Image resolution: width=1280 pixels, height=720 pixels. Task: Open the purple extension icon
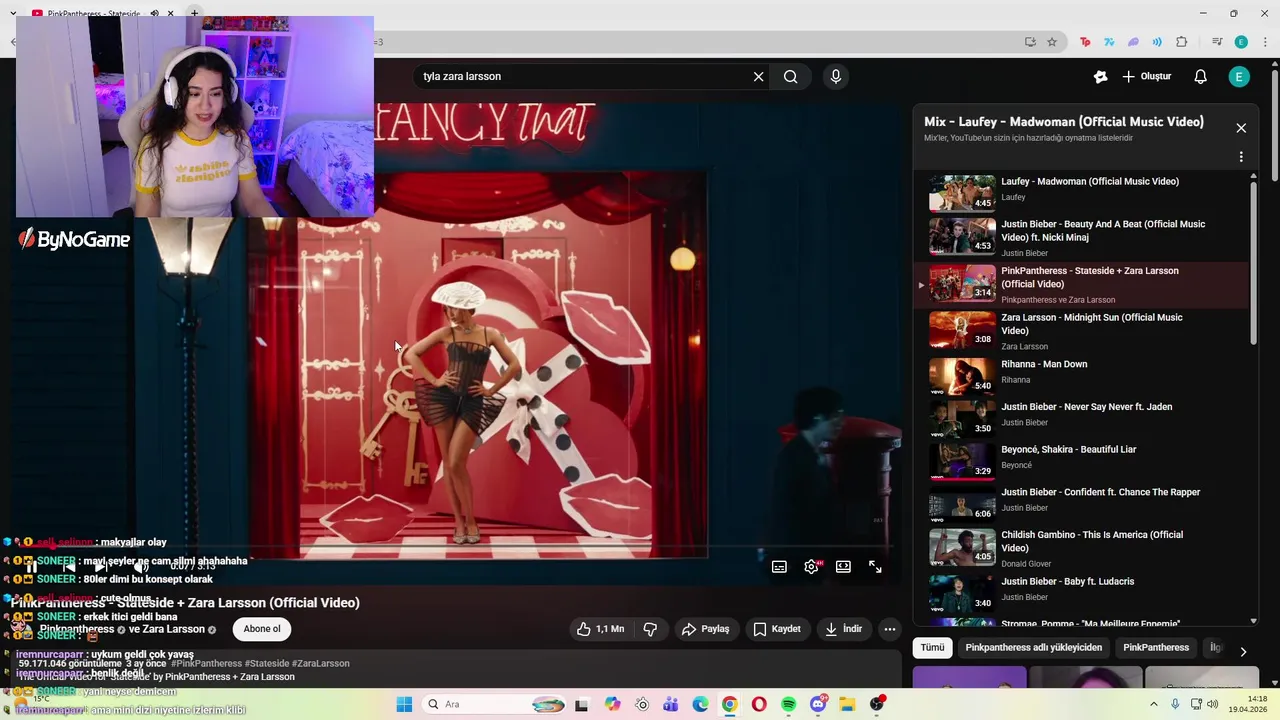coord(1133,42)
